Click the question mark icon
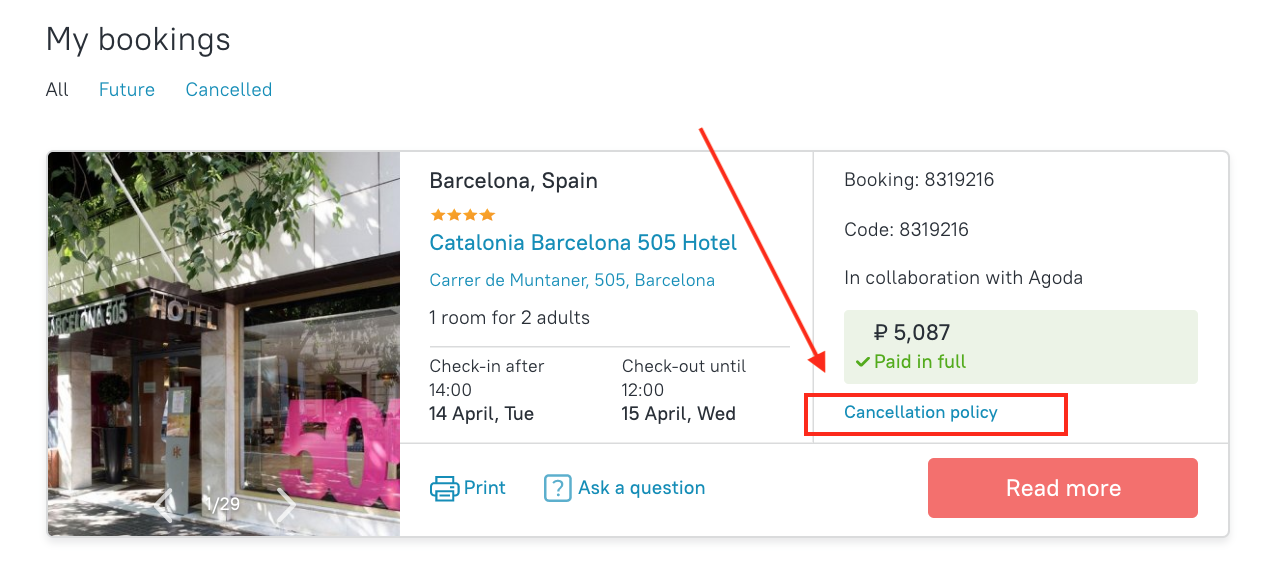 [557, 488]
